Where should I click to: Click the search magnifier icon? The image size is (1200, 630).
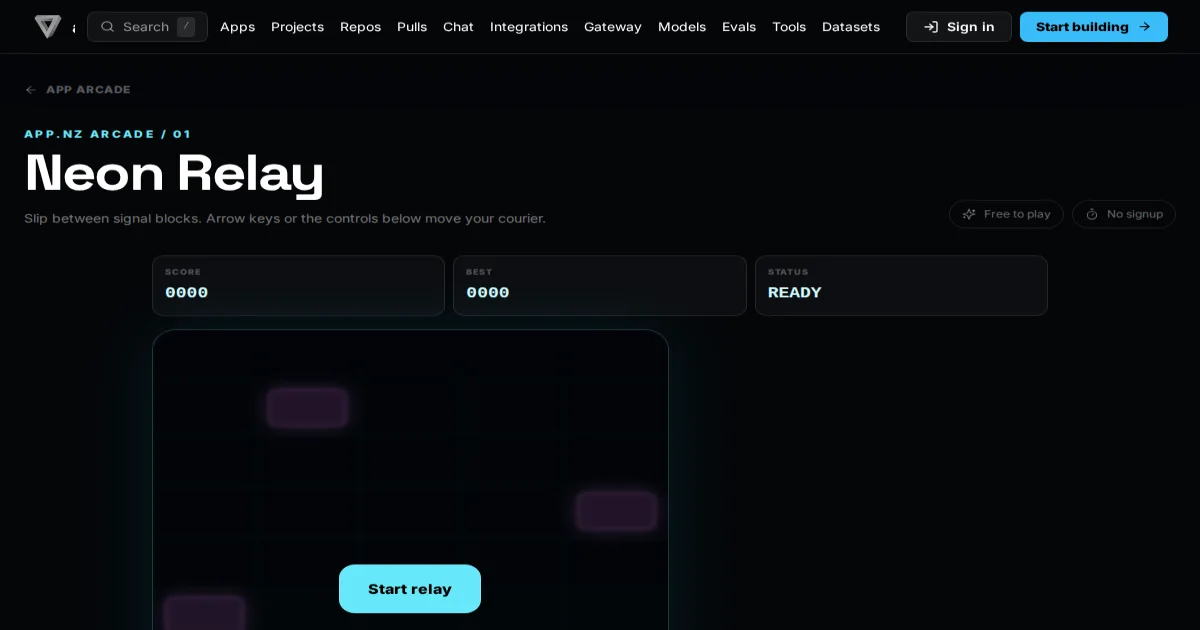coord(107,27)
